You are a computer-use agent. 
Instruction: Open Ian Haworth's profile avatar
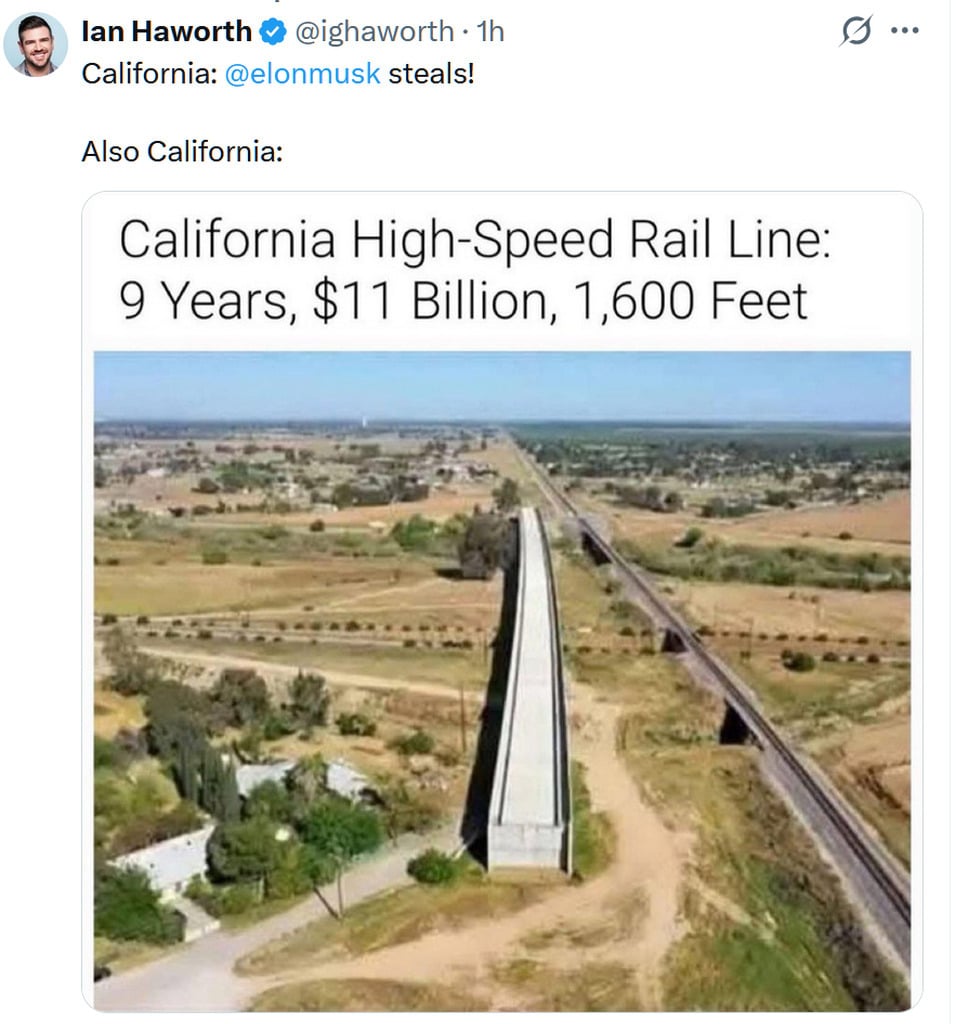[x=36, y=45]
